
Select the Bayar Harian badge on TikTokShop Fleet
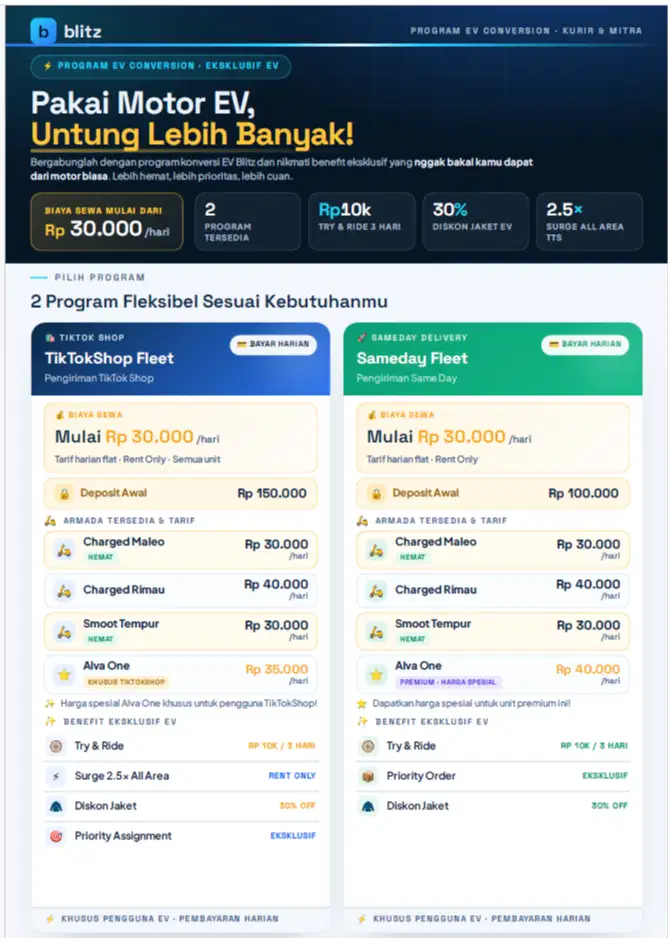[274, 344]
